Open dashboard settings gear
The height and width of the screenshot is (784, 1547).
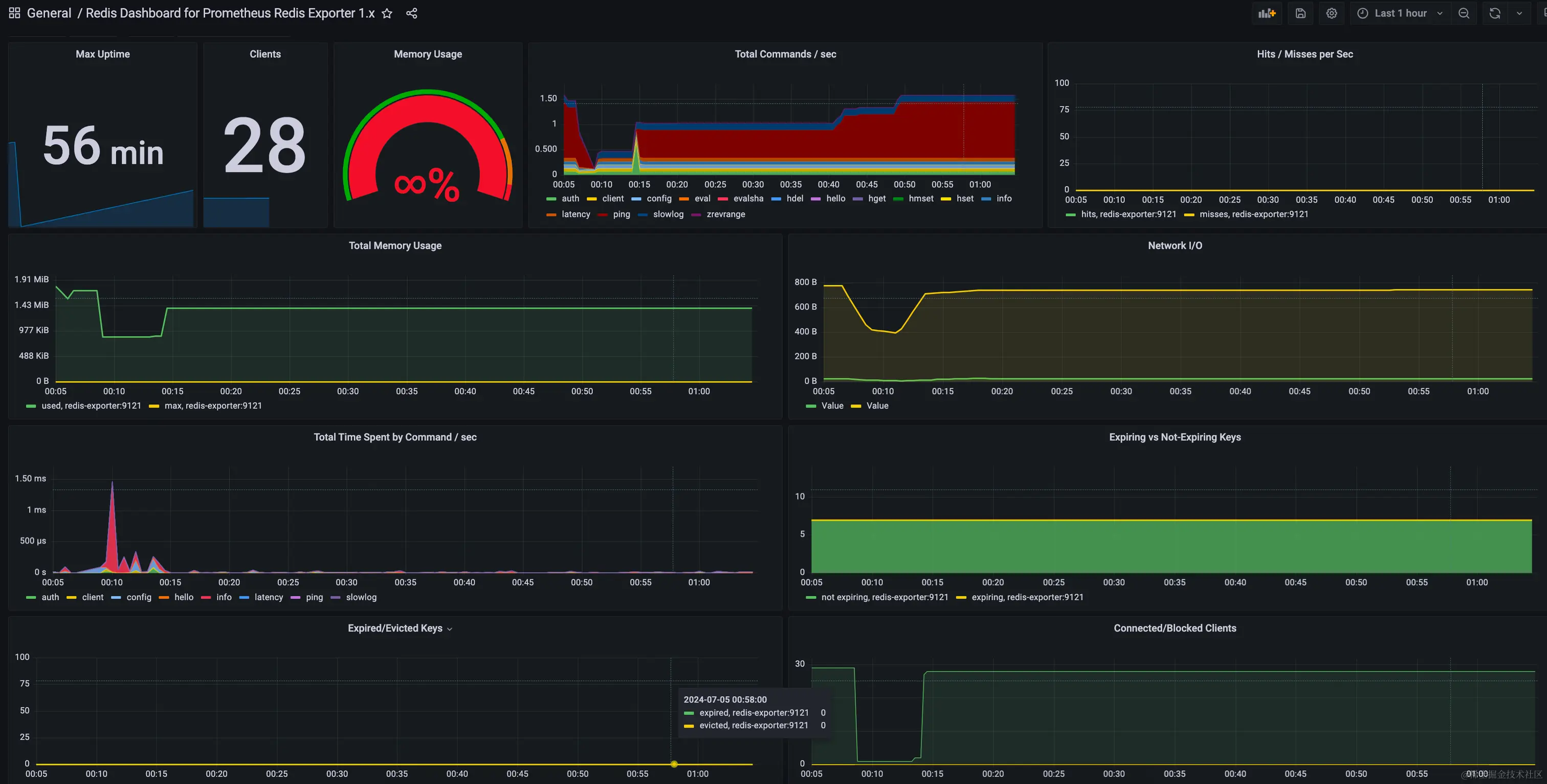point(1332,13)
